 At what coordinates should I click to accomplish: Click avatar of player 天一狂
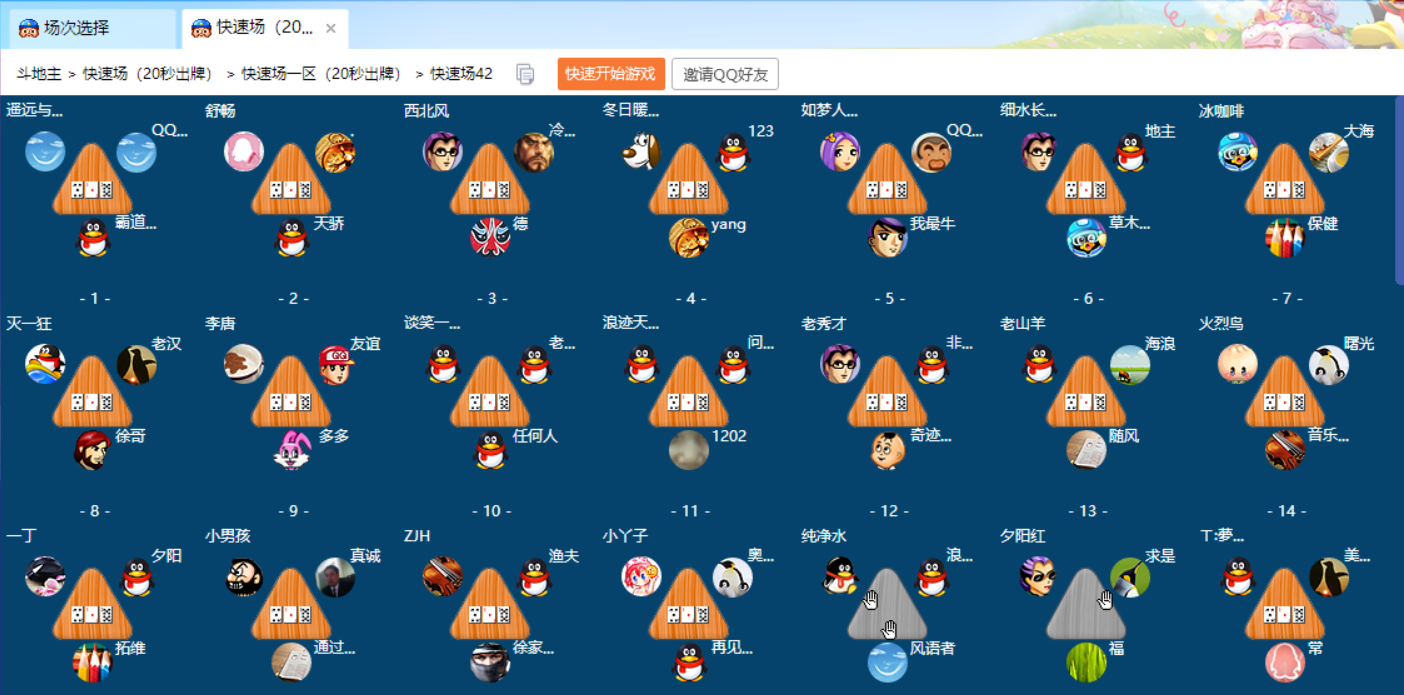[45, 364]
